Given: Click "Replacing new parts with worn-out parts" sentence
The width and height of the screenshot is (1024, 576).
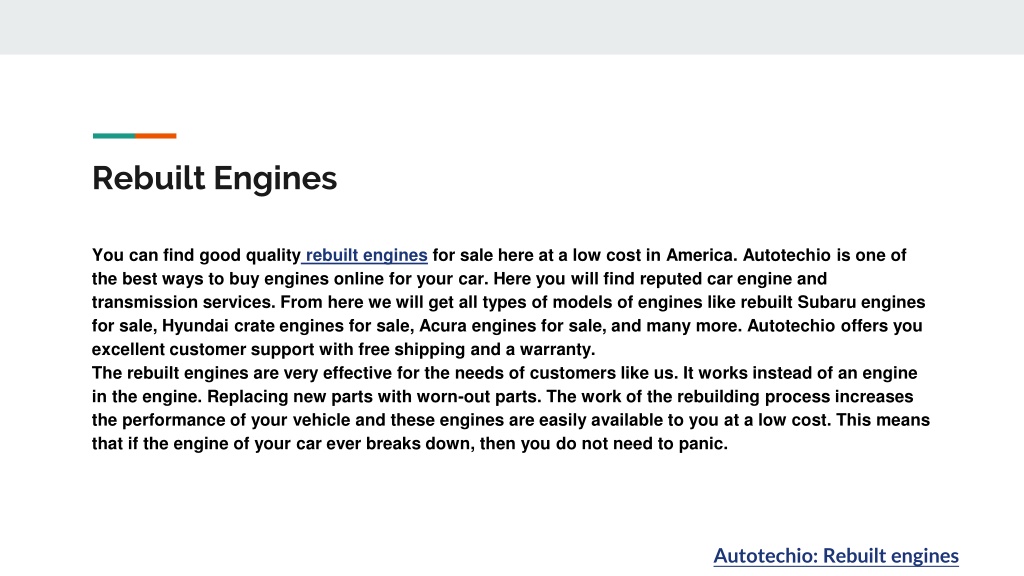Looking at the screenshot, I should (374, 396).
